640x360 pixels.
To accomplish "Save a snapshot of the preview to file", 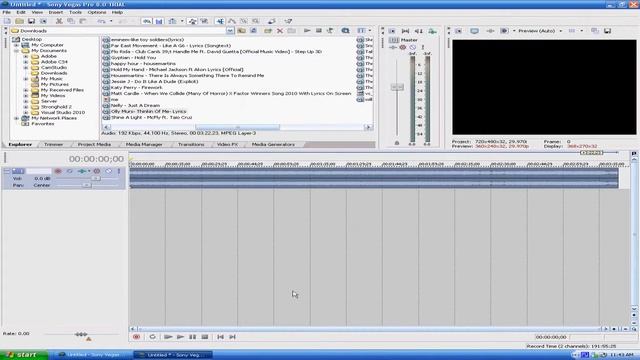I will (608, 31).
